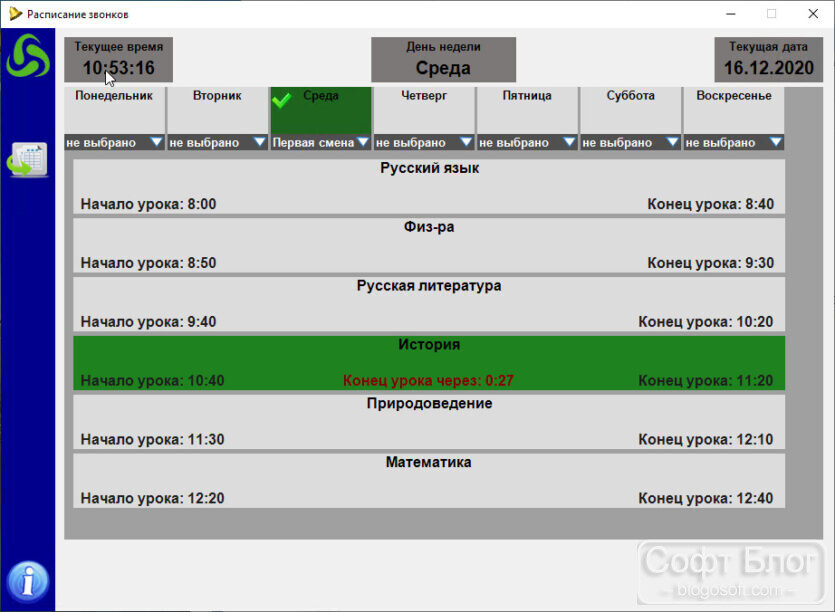Select the Пятница day tab
Image resolution: width=835 pixels, height=612 pixels.
click(527, 111)
